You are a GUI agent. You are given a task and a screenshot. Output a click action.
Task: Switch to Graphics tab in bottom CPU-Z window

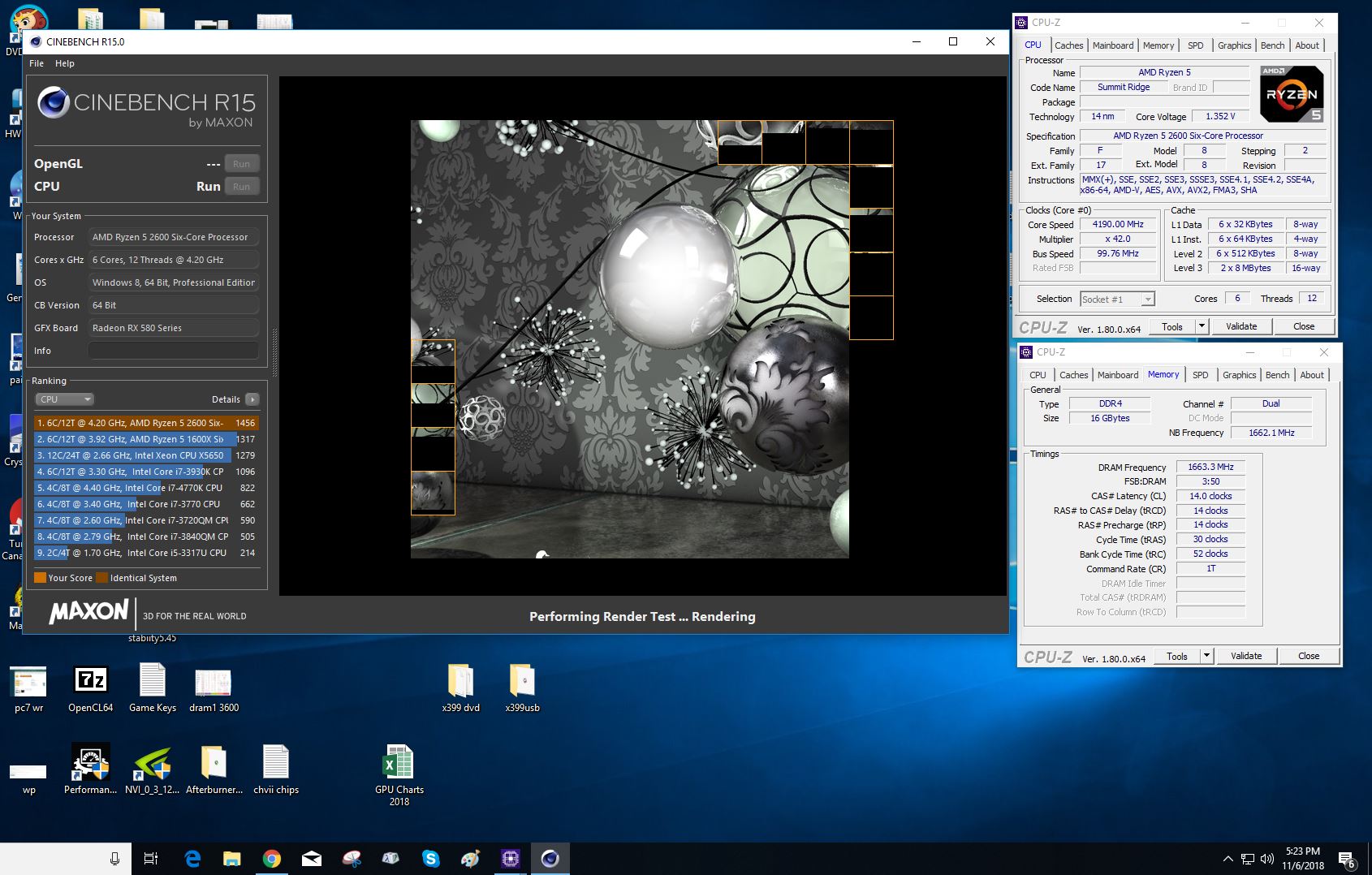(1239, 375)
